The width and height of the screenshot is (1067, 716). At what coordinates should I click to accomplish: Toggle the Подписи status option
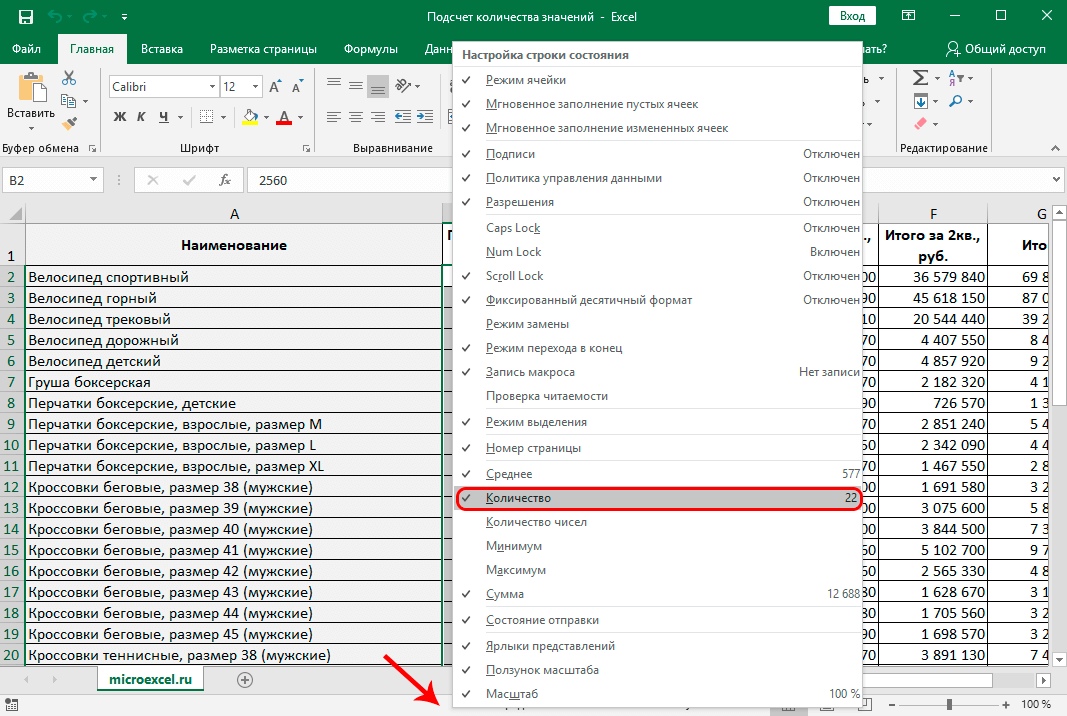click(657, 154)
